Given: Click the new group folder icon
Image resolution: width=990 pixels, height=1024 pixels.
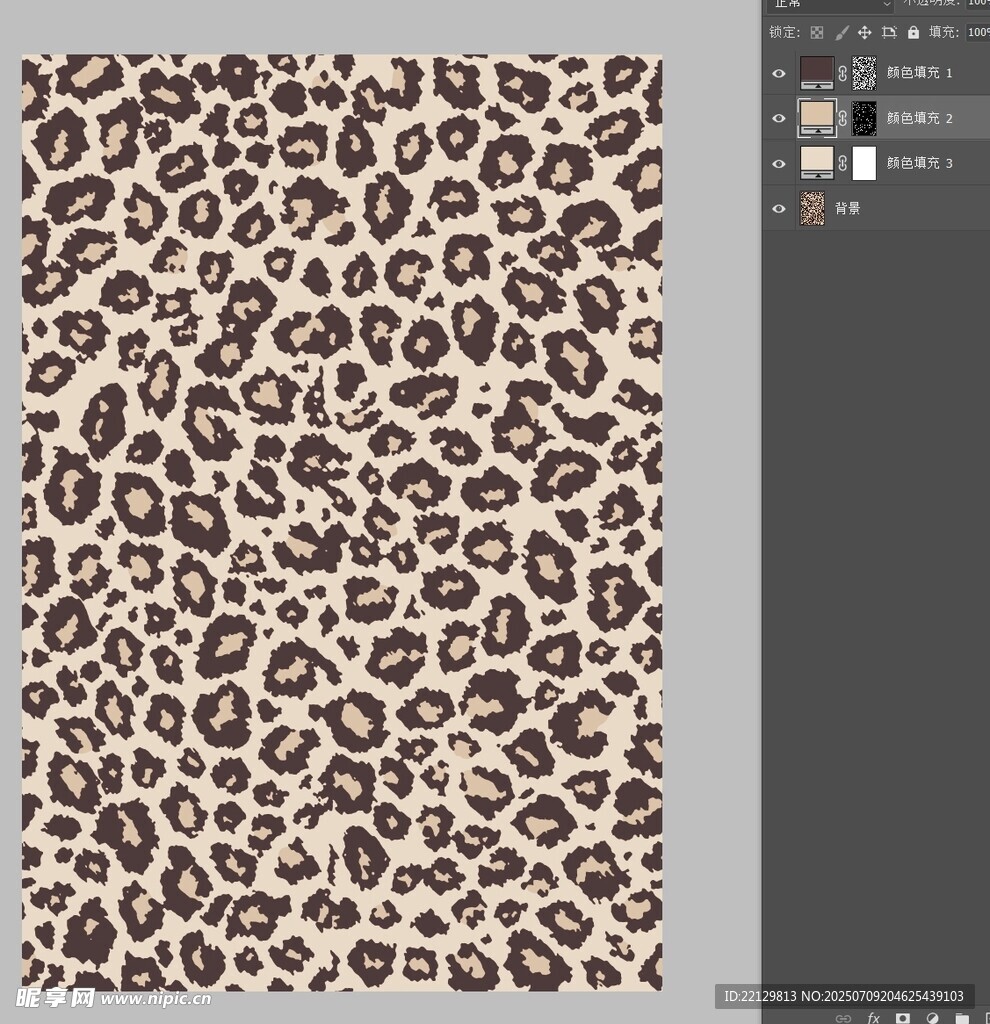Looking at the screenshot, I should 961,1017.
